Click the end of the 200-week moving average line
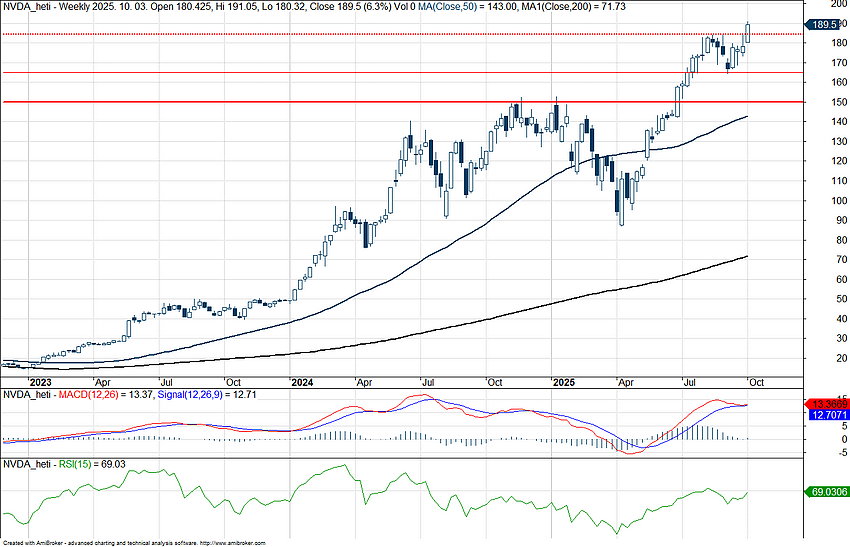 747,257
